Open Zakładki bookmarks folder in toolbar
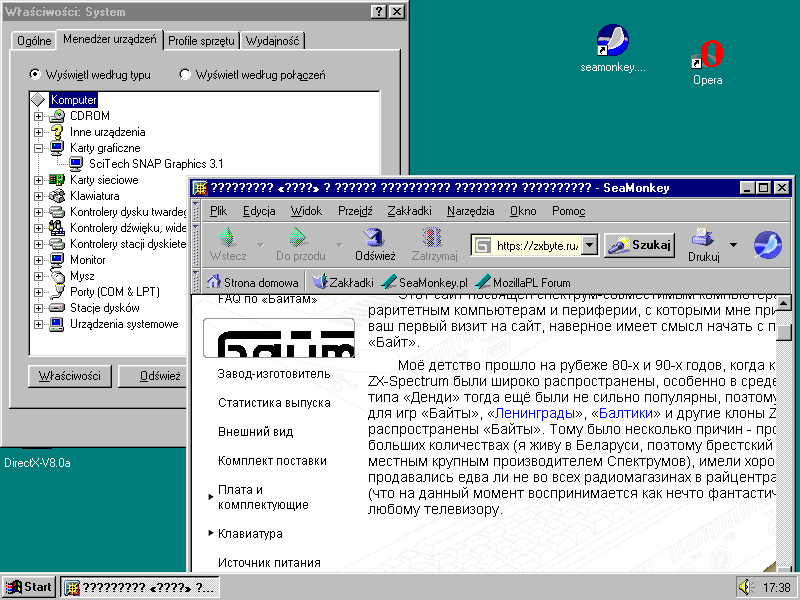800x600 pixels. 343,282
